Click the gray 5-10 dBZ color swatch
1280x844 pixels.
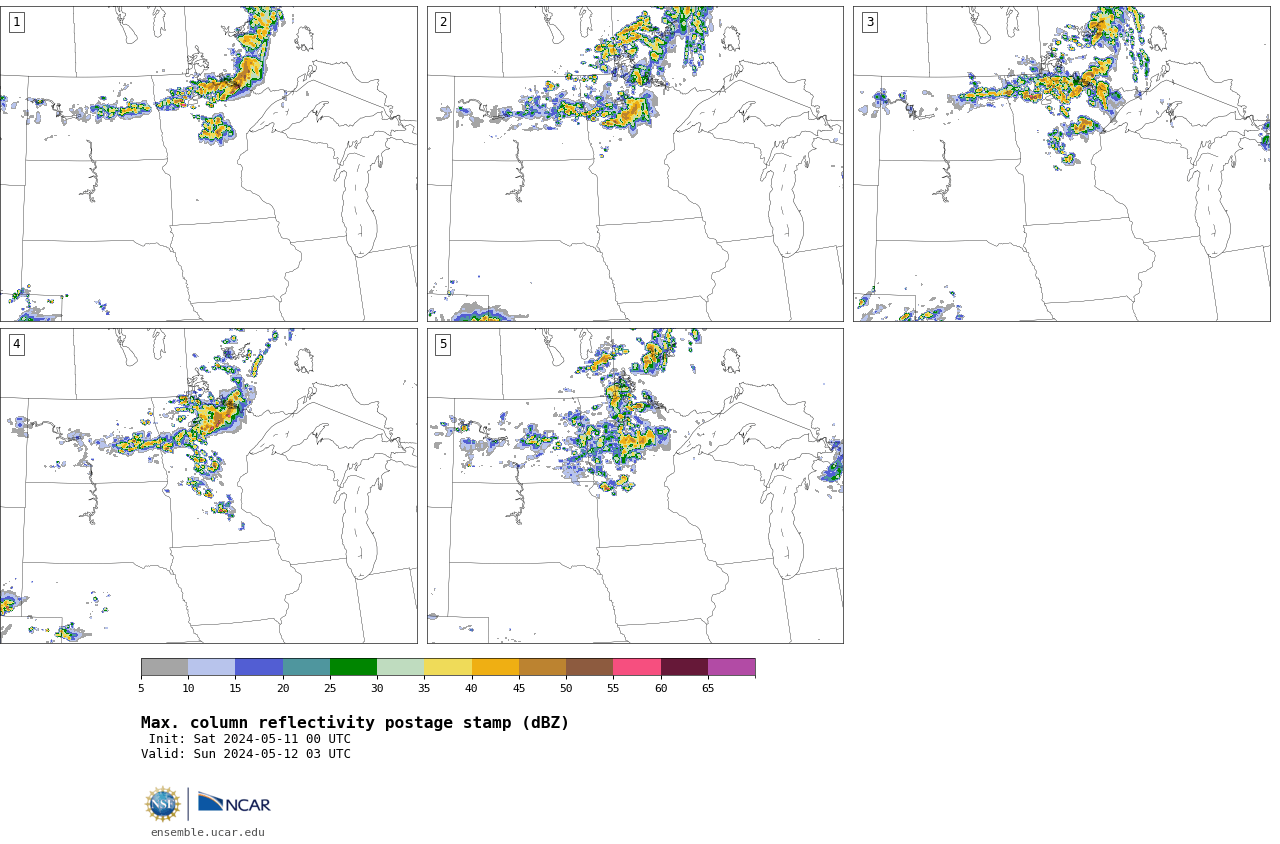point(164,667)
